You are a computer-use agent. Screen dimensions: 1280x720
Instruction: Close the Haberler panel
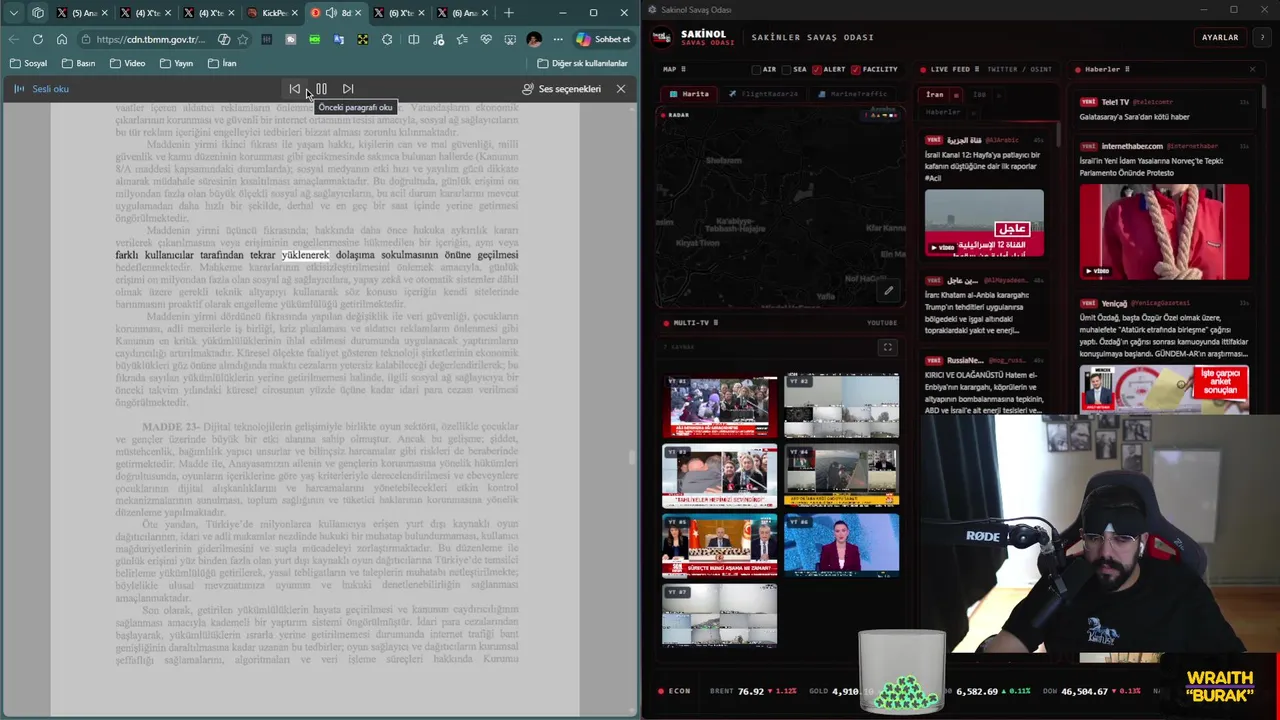click(x=1252, y=69)
